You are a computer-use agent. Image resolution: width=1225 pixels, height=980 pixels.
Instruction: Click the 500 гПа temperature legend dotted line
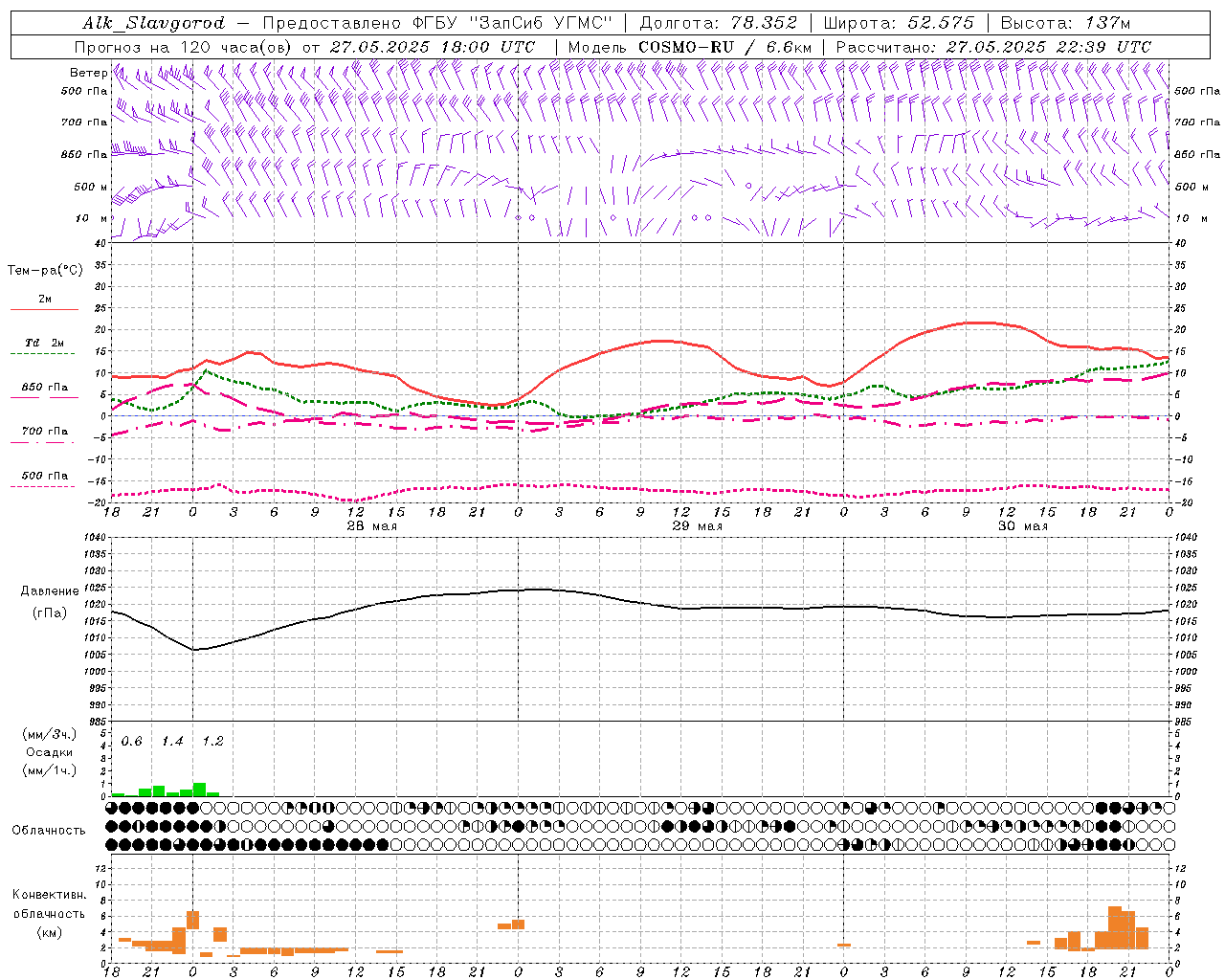point(42,487)
